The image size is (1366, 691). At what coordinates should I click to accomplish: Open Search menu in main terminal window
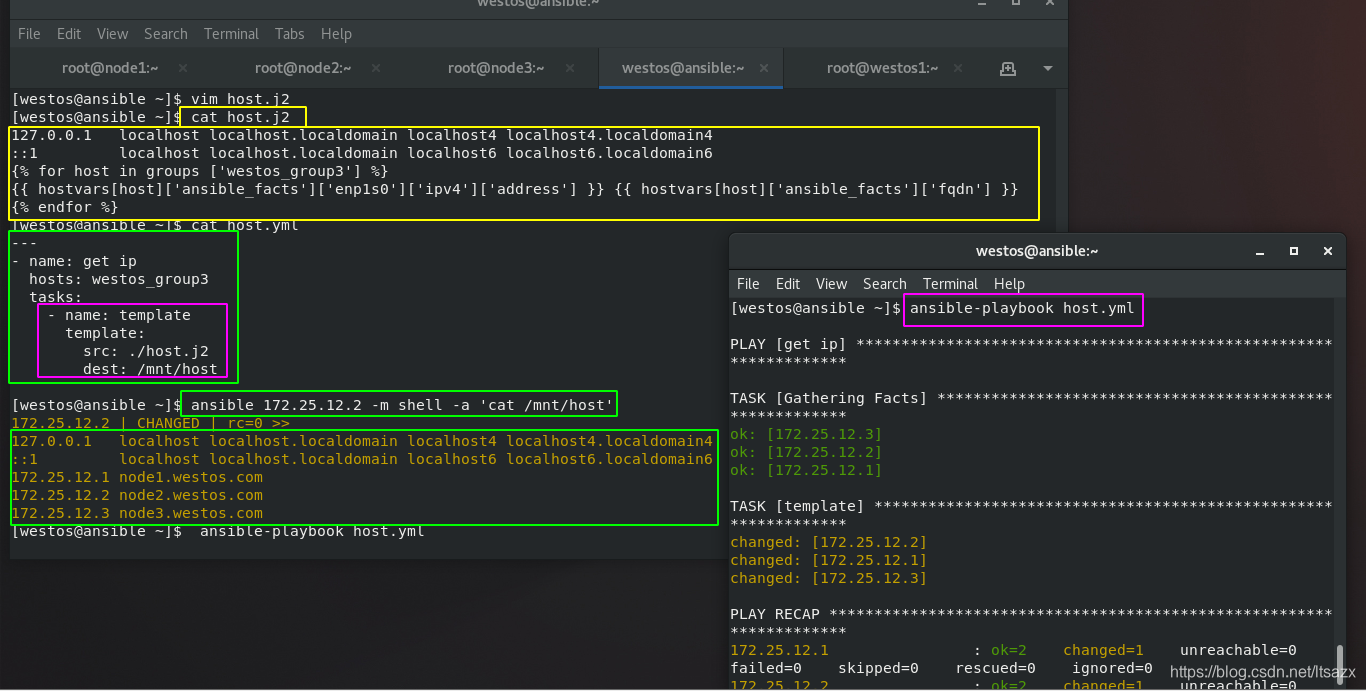(x=166, y=33)
